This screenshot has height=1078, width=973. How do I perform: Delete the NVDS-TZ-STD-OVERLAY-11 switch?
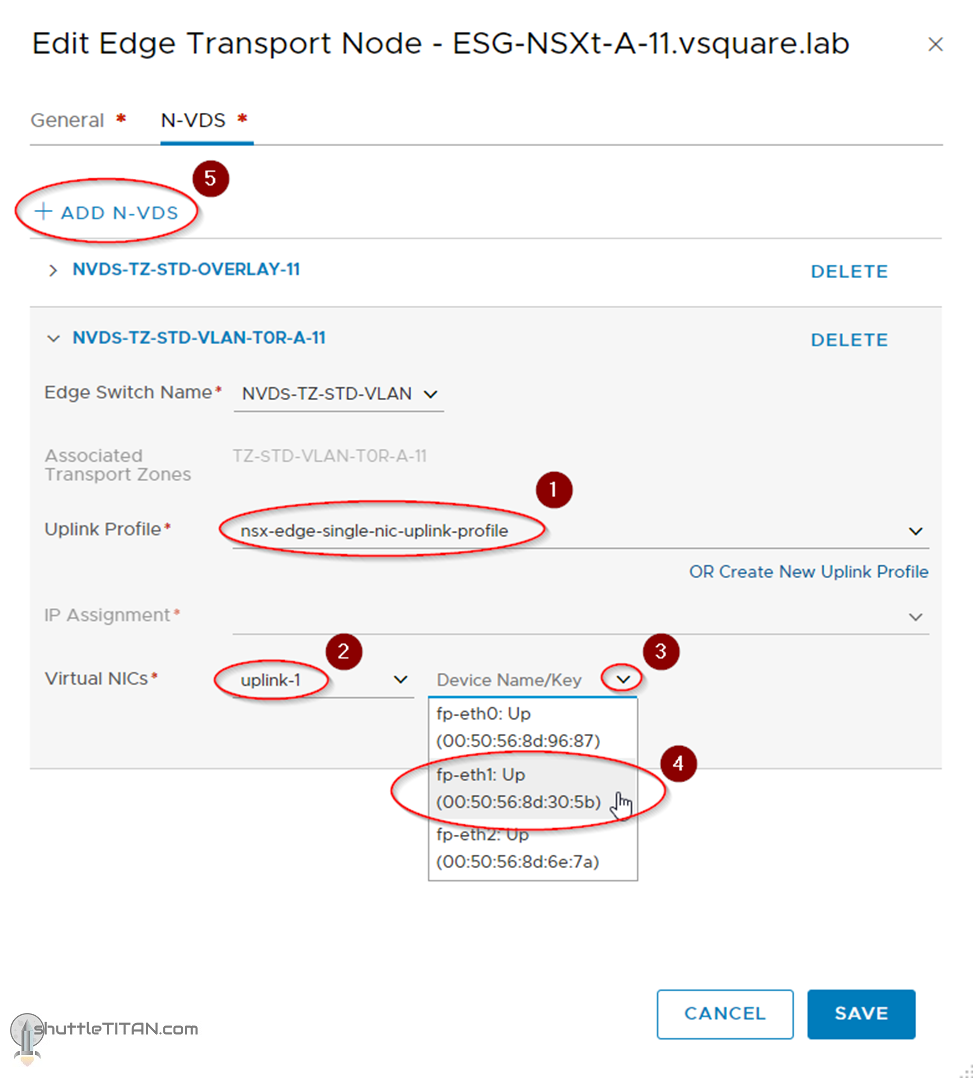pyautogui.click(x=848, y=271)
